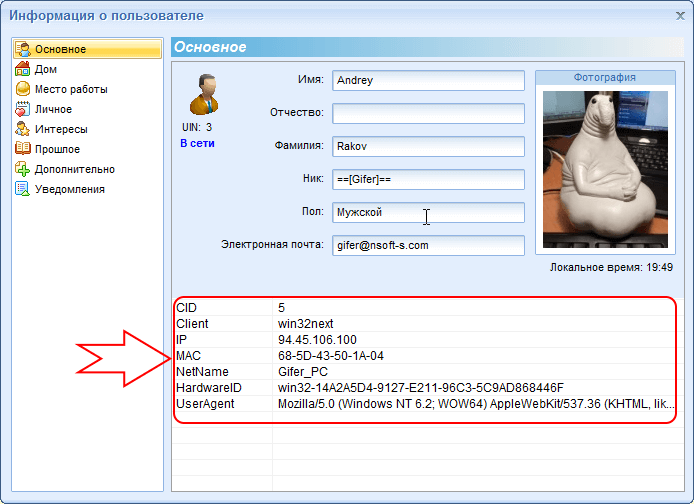
Task: Click the Дополнительно icon
Action: point(23,169)
